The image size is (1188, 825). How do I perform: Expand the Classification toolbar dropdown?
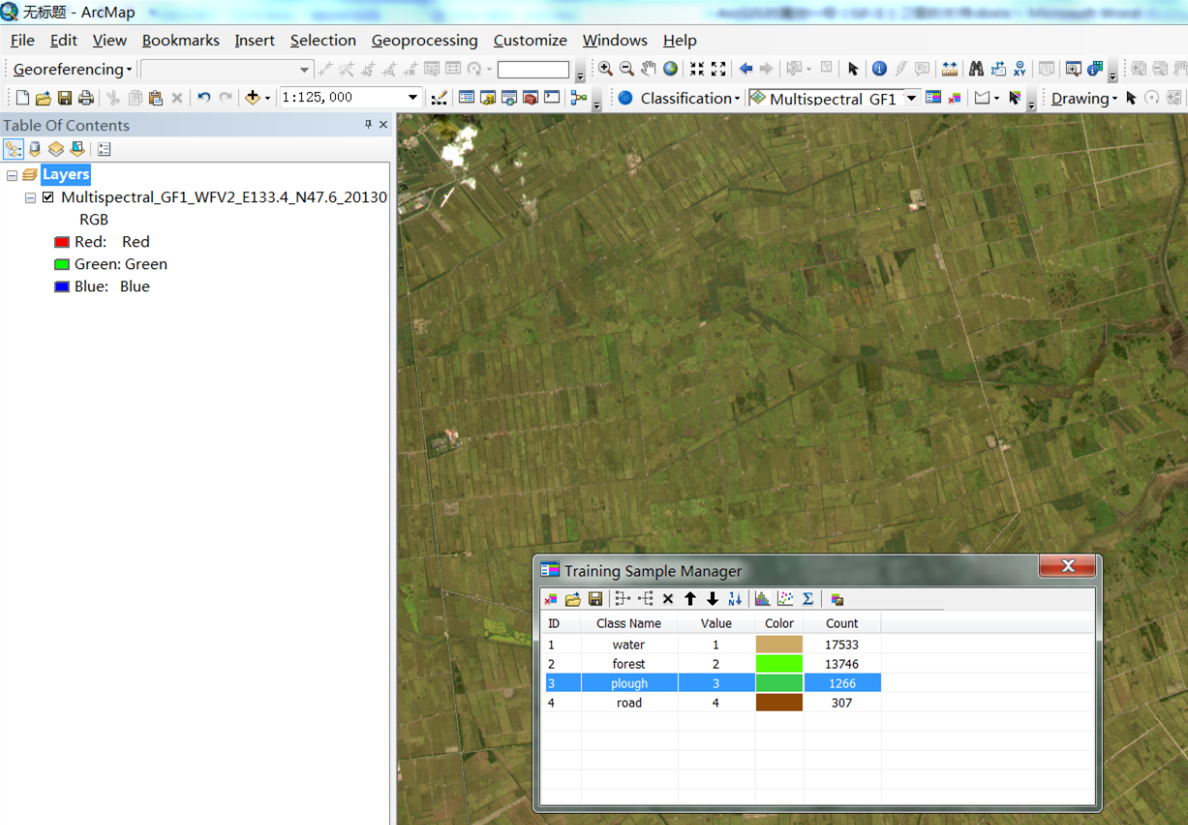tap(690, 98)
